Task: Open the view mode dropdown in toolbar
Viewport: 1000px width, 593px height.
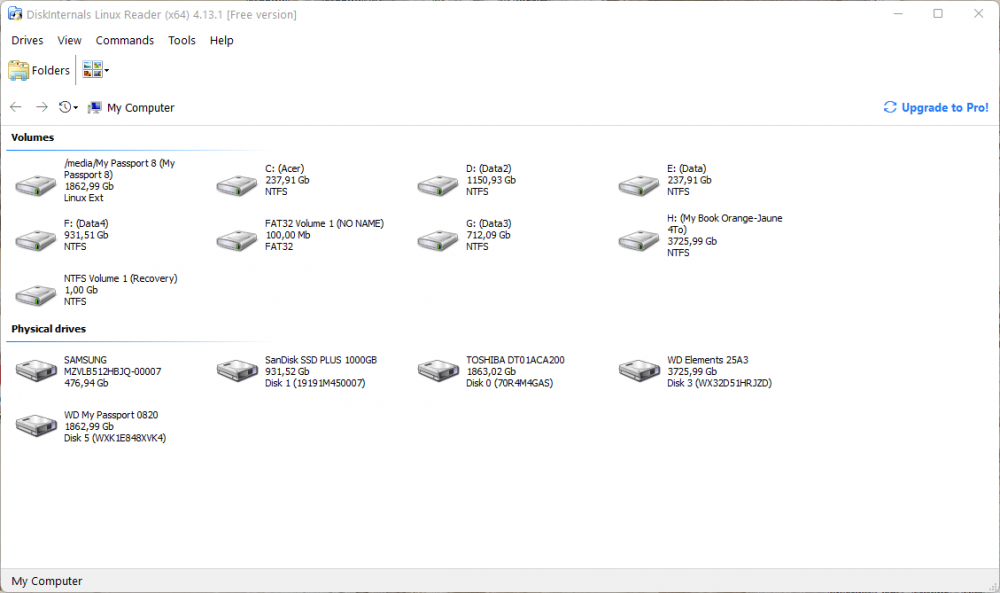Action: pyautogui.click(x=107, y=70)
